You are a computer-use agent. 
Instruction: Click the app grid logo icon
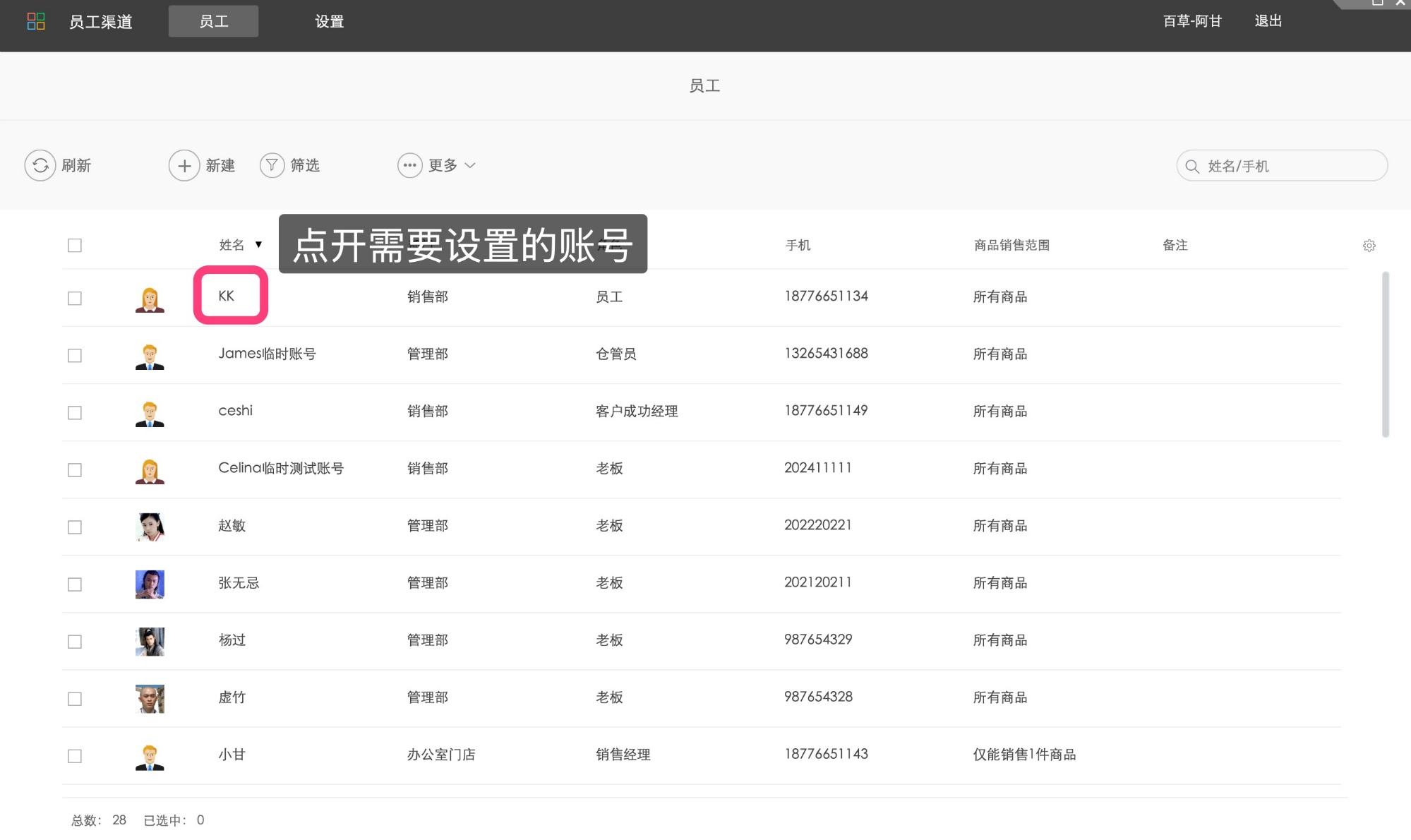pyautogui.click(x=36, y=21)
